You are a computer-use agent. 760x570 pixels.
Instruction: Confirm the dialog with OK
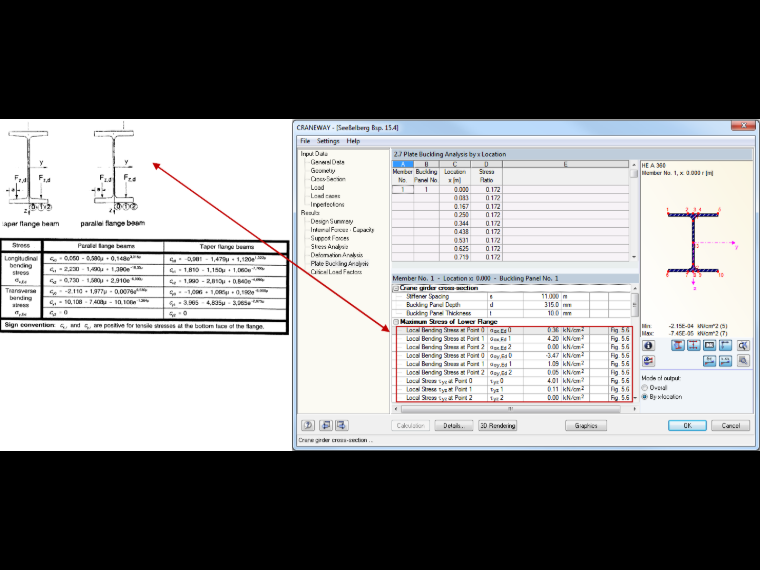pos(687,426)
